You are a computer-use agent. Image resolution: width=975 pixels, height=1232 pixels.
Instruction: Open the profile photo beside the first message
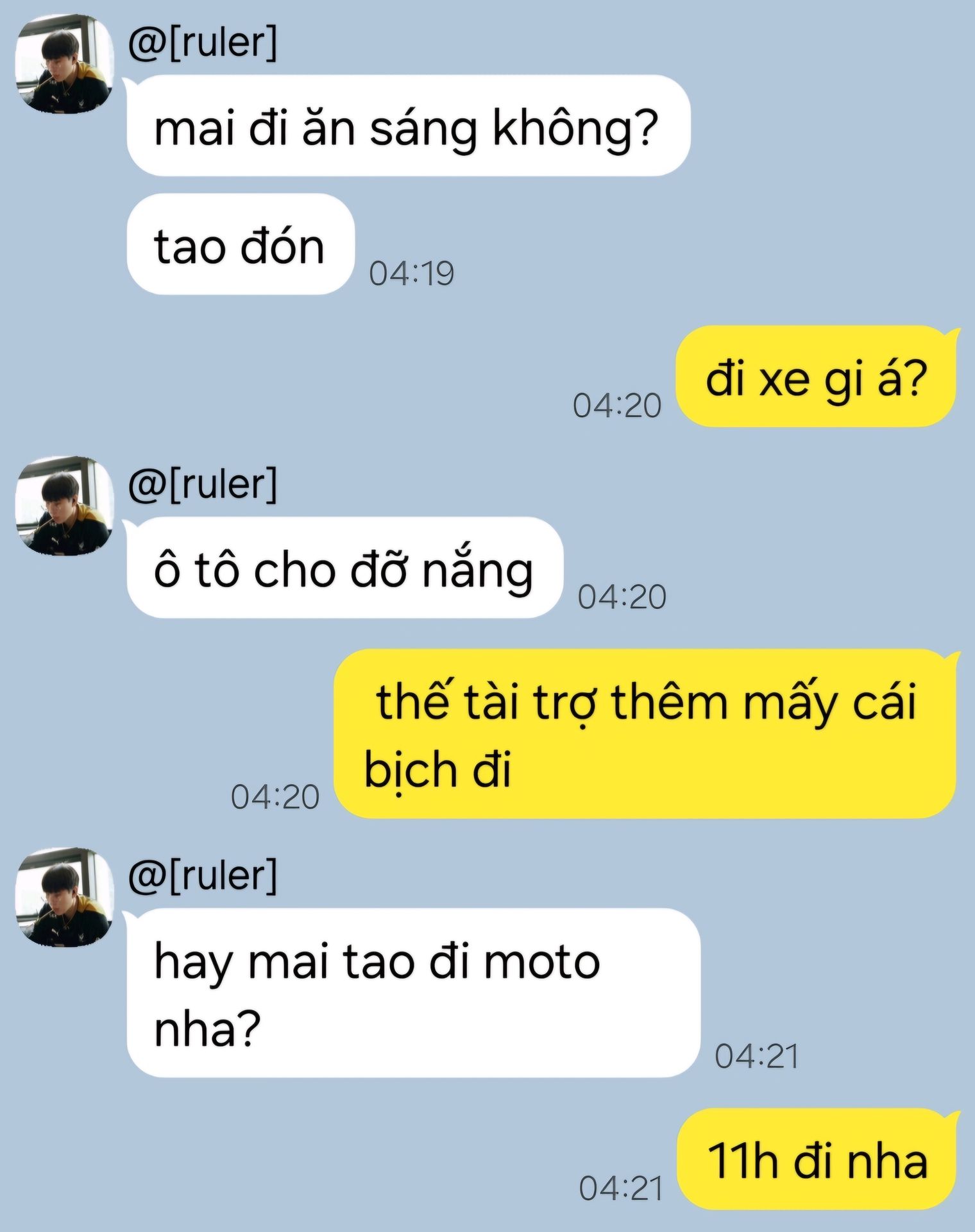point(64,64)
